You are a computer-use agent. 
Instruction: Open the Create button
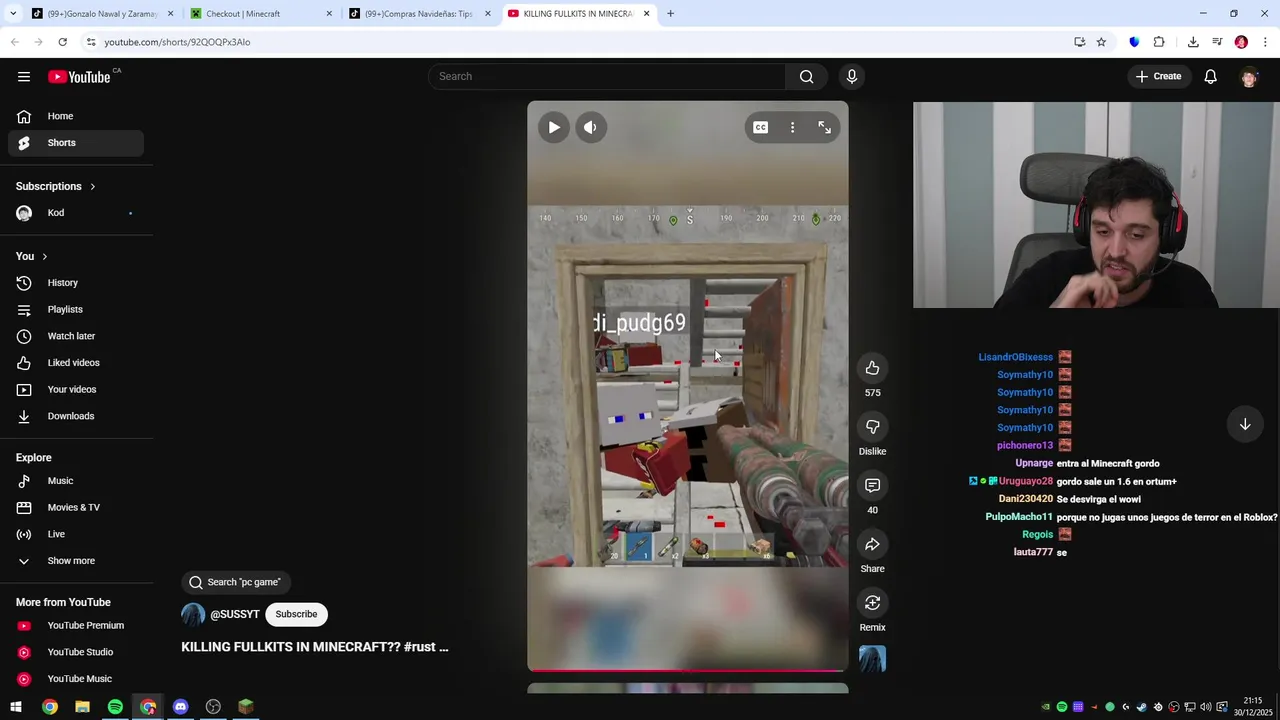[x=1159, y=77]
